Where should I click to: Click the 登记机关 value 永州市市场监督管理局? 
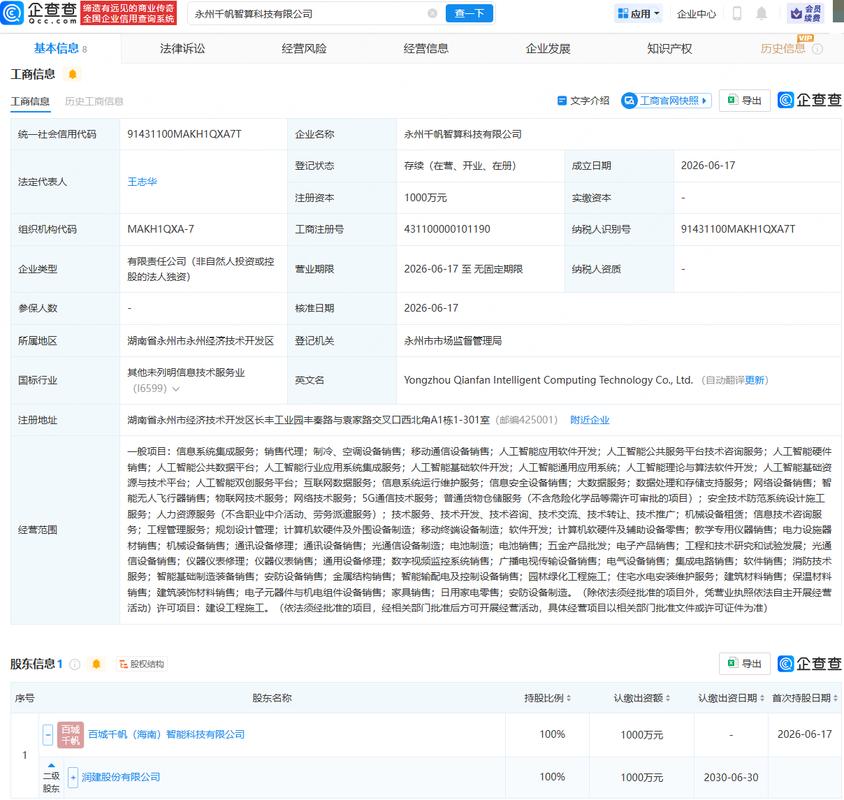pos(453,341)
